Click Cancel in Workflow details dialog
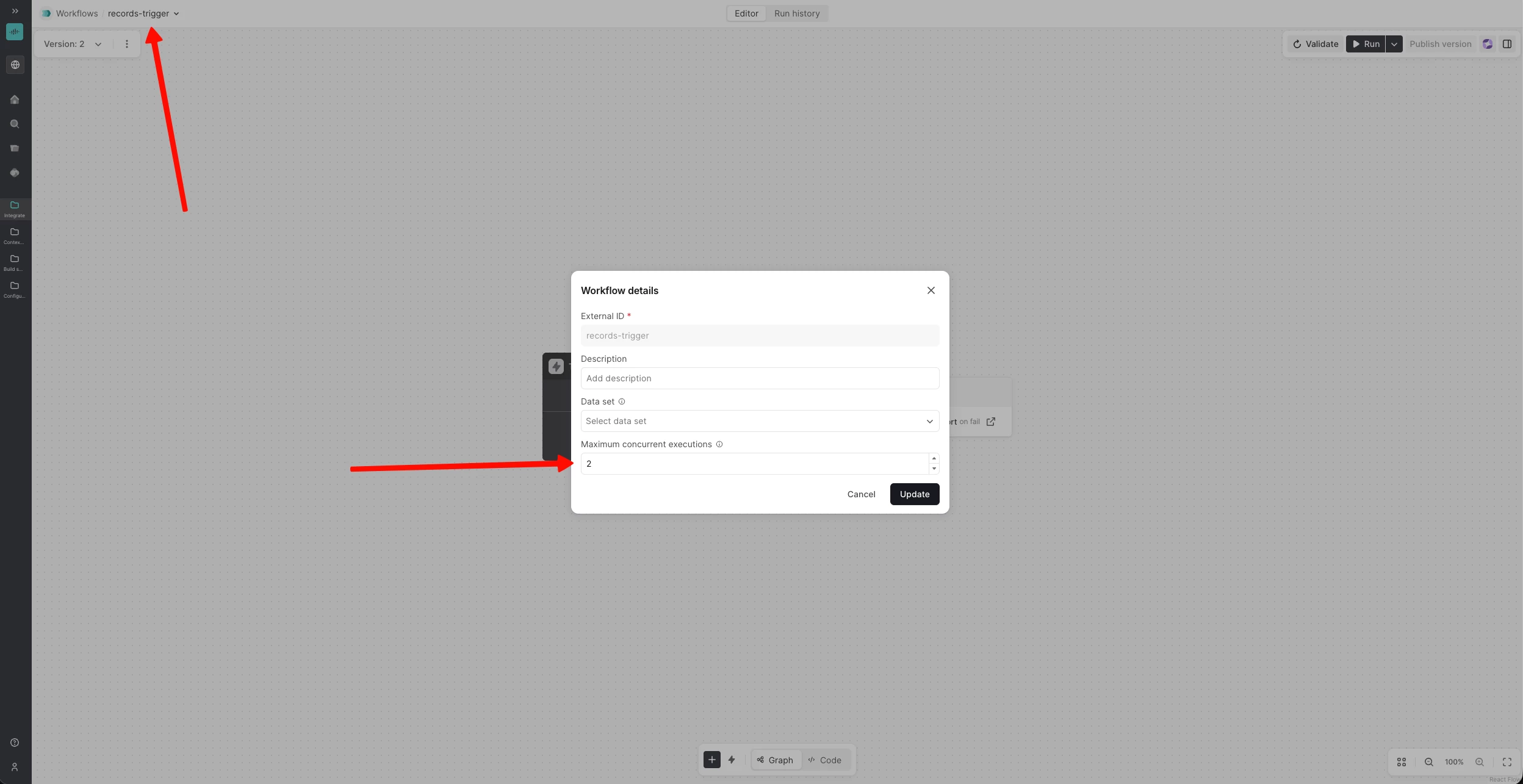Screen dimensions: 1523x784 861,494
